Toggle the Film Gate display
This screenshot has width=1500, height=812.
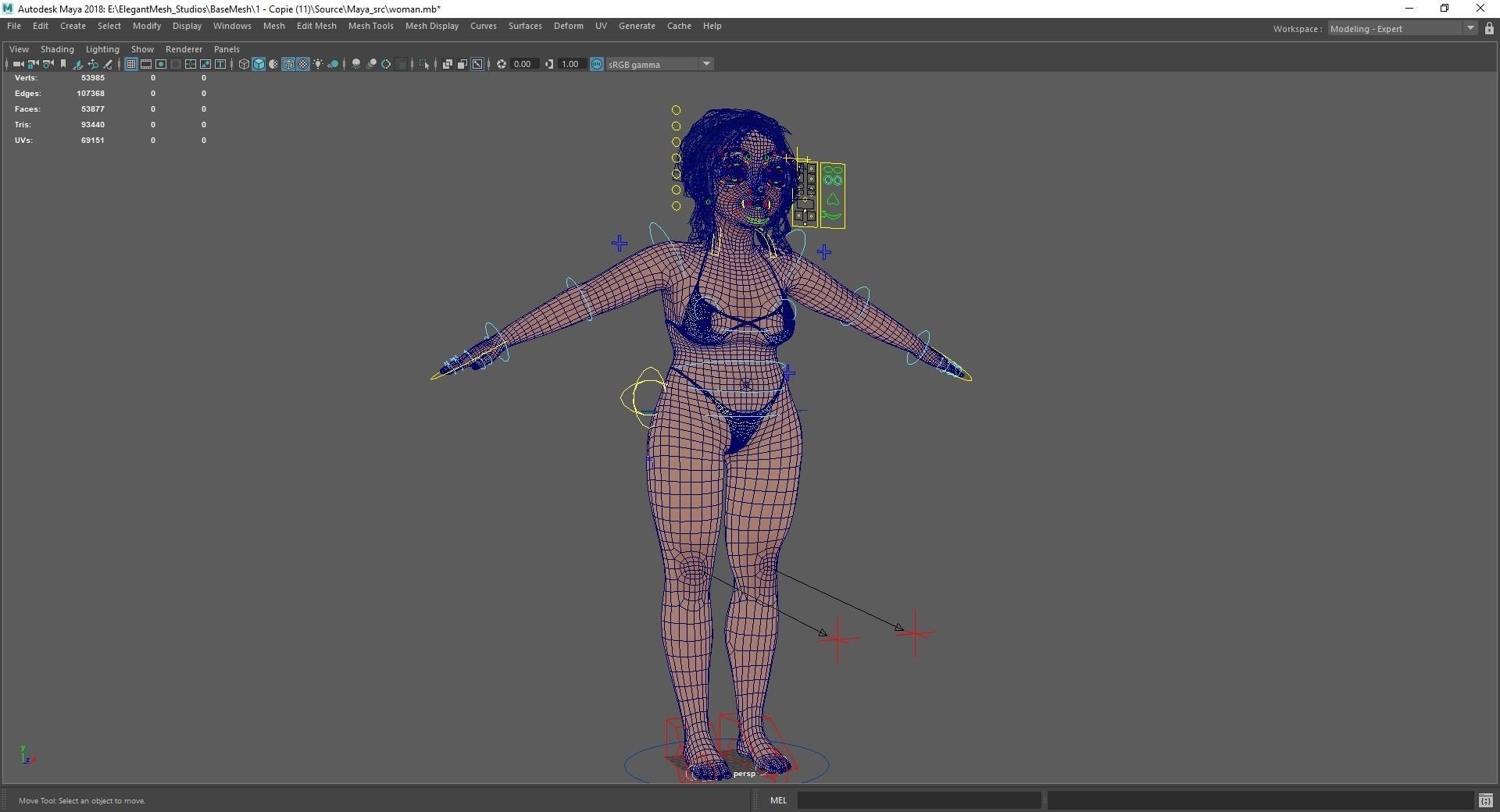click(x=146, y=64)
